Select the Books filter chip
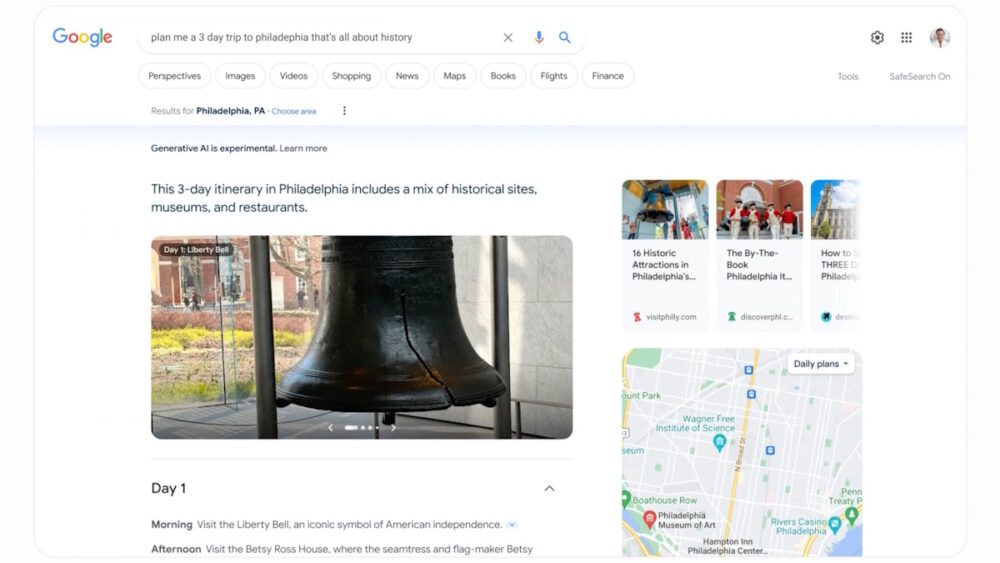Screen dimensions: 1000x563 (503, 76)
